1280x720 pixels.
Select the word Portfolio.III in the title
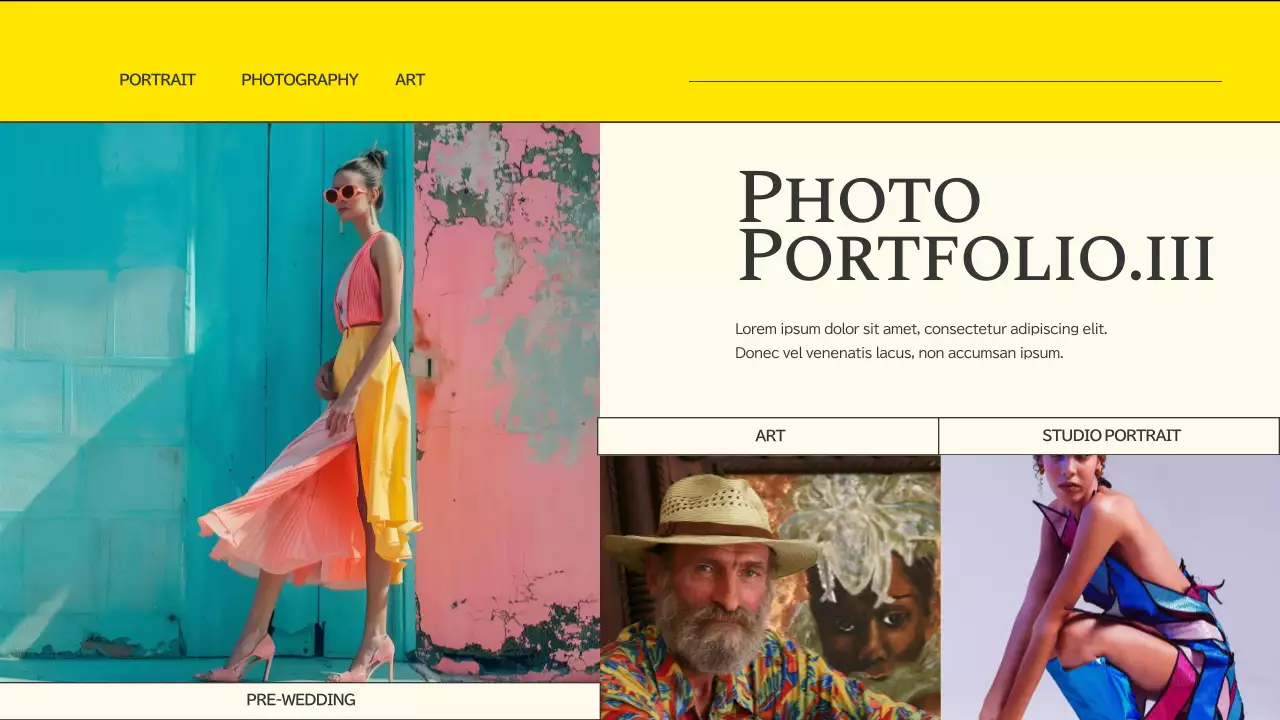point(975,258)
